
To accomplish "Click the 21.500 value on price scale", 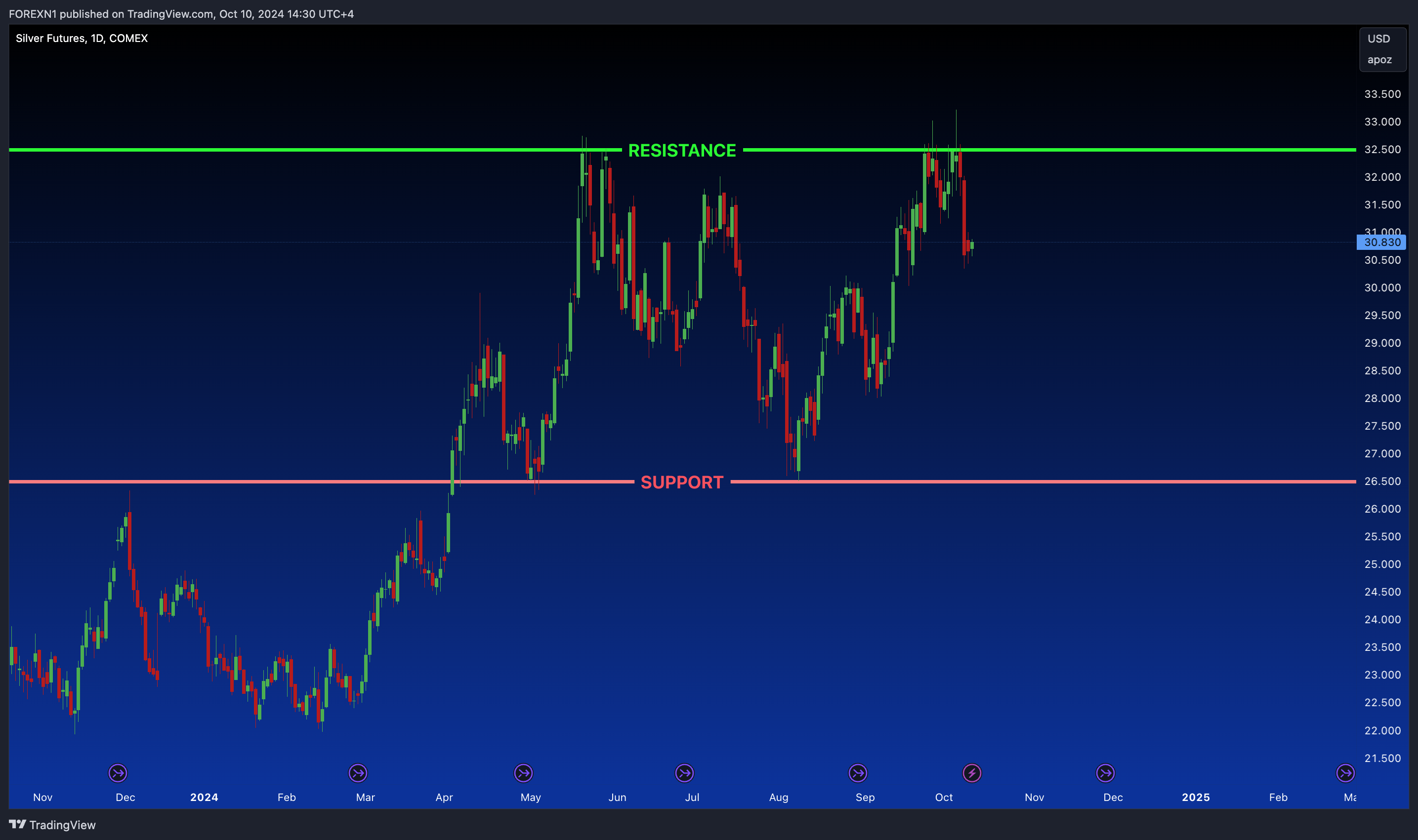I will 1382,758.
